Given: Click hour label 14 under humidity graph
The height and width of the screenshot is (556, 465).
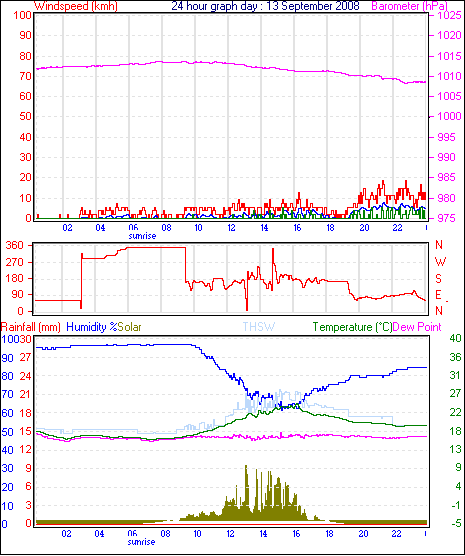Looking at the screenshot, I should click(263, 534).
